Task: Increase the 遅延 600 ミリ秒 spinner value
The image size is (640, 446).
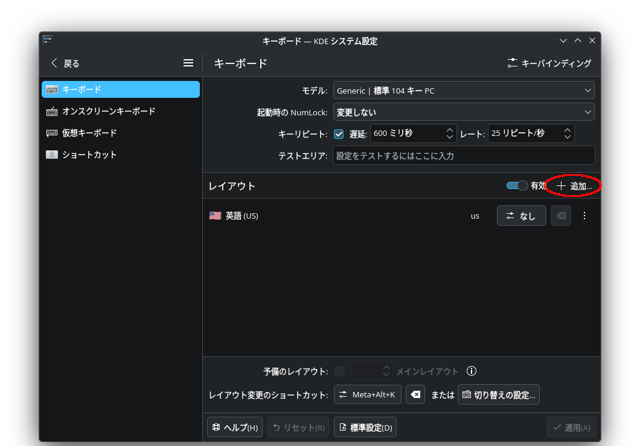Action: [x=449, y=130]
